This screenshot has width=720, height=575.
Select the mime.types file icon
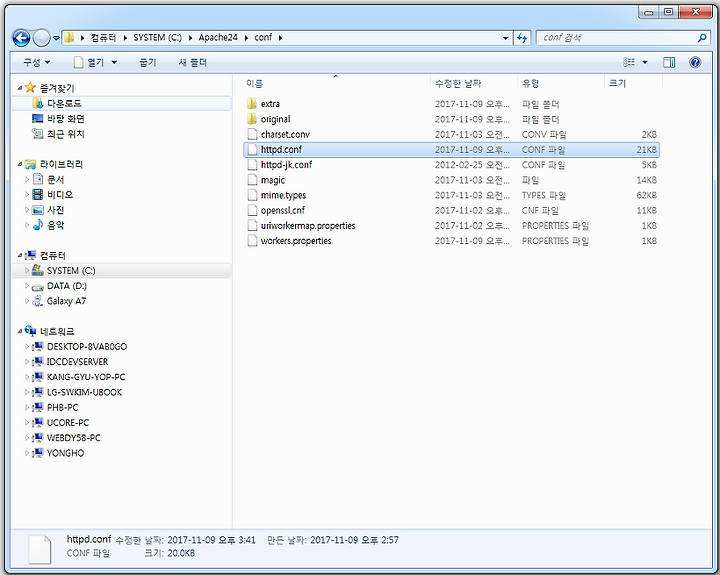pyautogui.click(x=252, y=195)
